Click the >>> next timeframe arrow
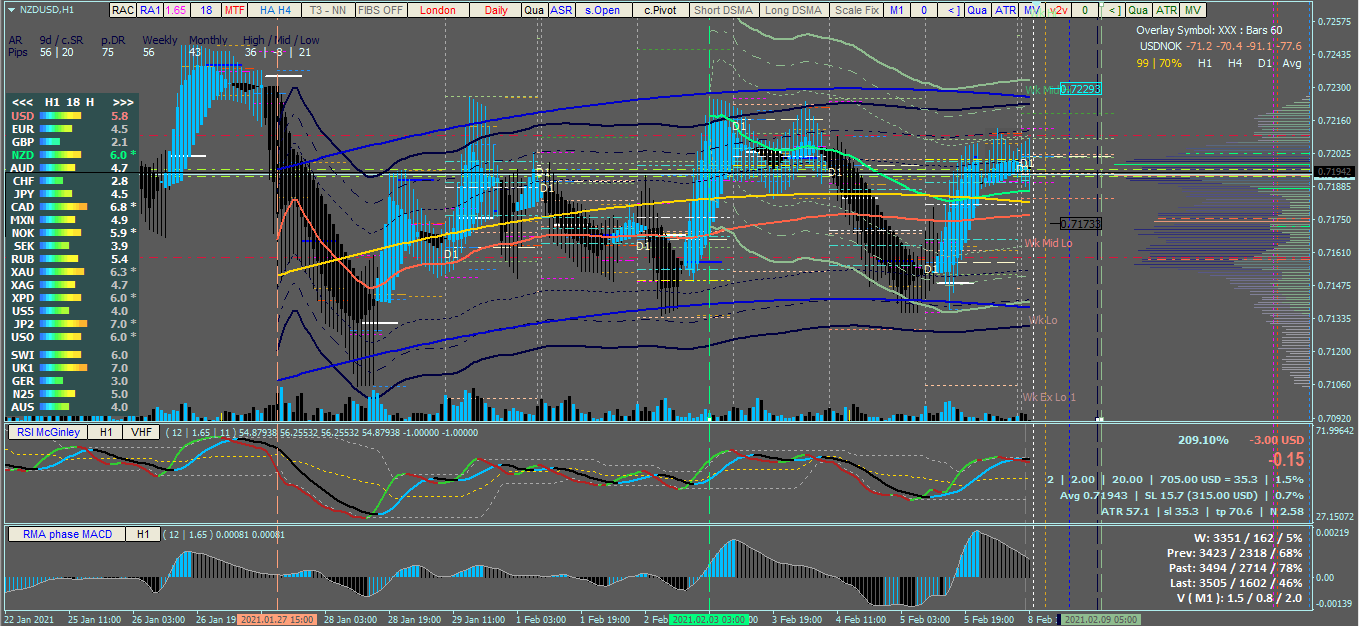This screenshot has height=626, width=1360. coord(124,102)
